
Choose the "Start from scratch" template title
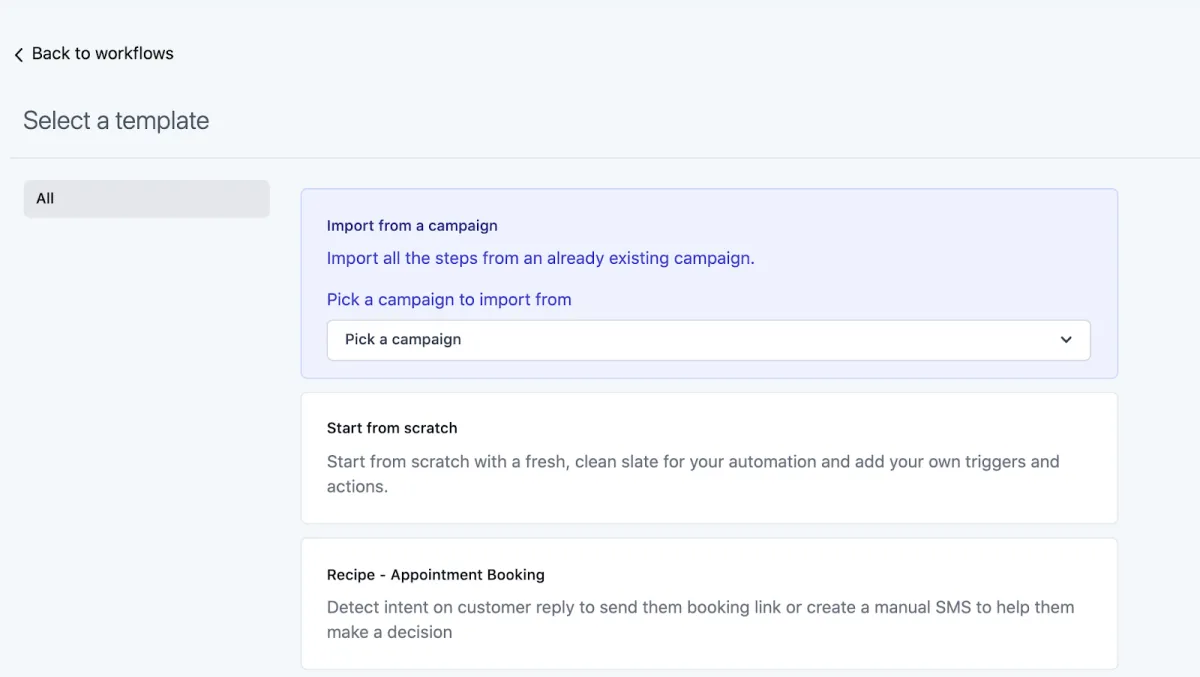pyautogui.click(x=392, y=428)
